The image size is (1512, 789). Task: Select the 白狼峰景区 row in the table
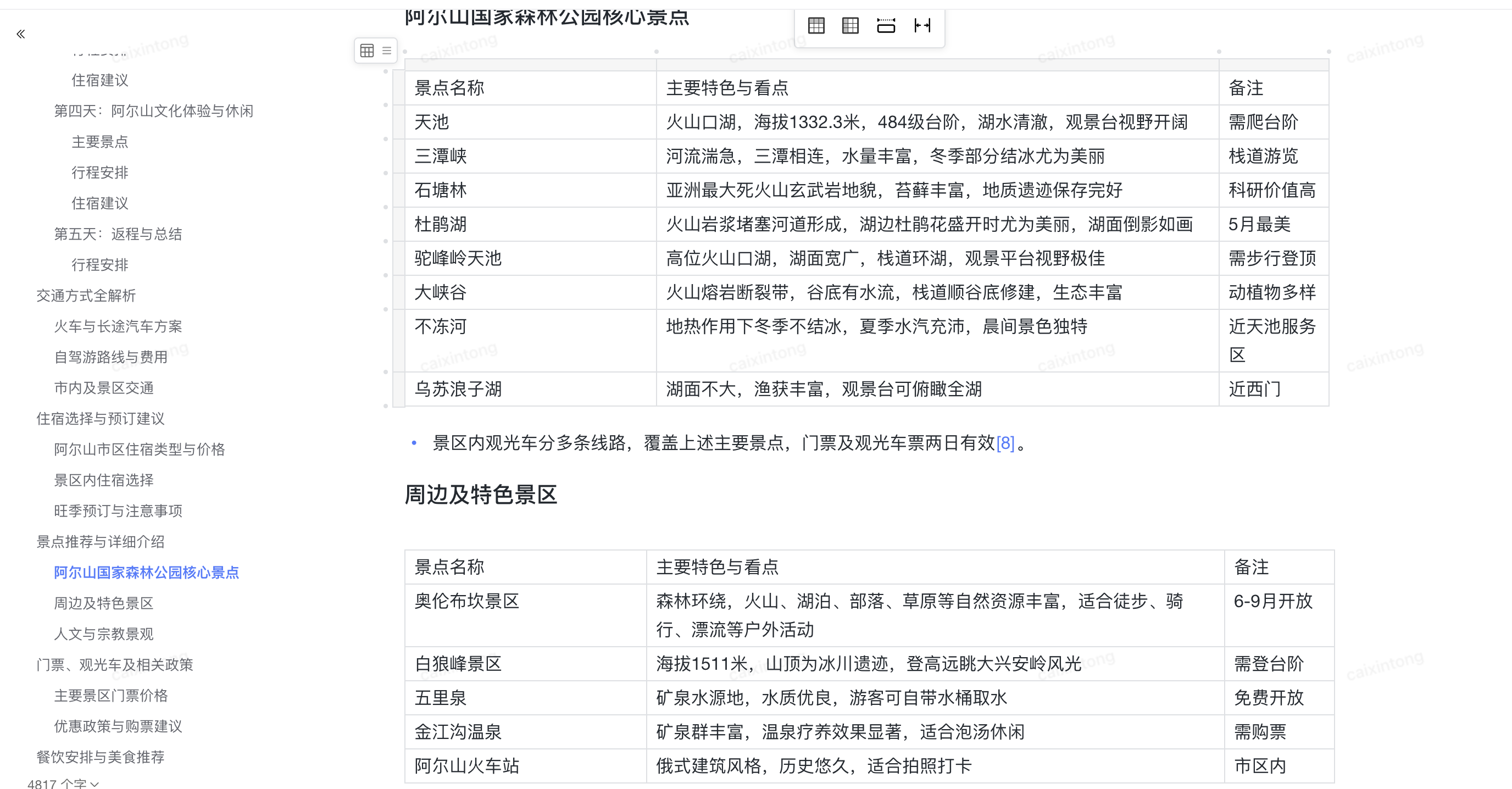[457, 664]
